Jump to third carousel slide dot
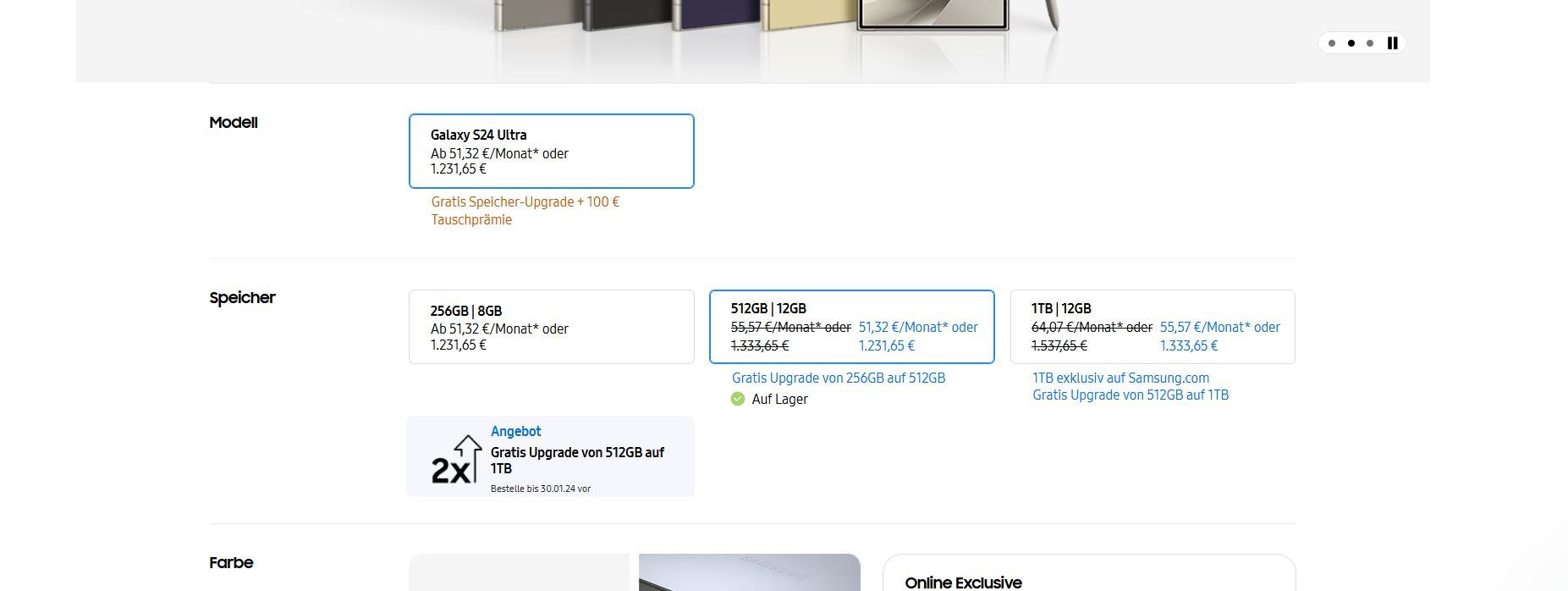This screenshot has width=1568, height=591. click(1370, 43)
